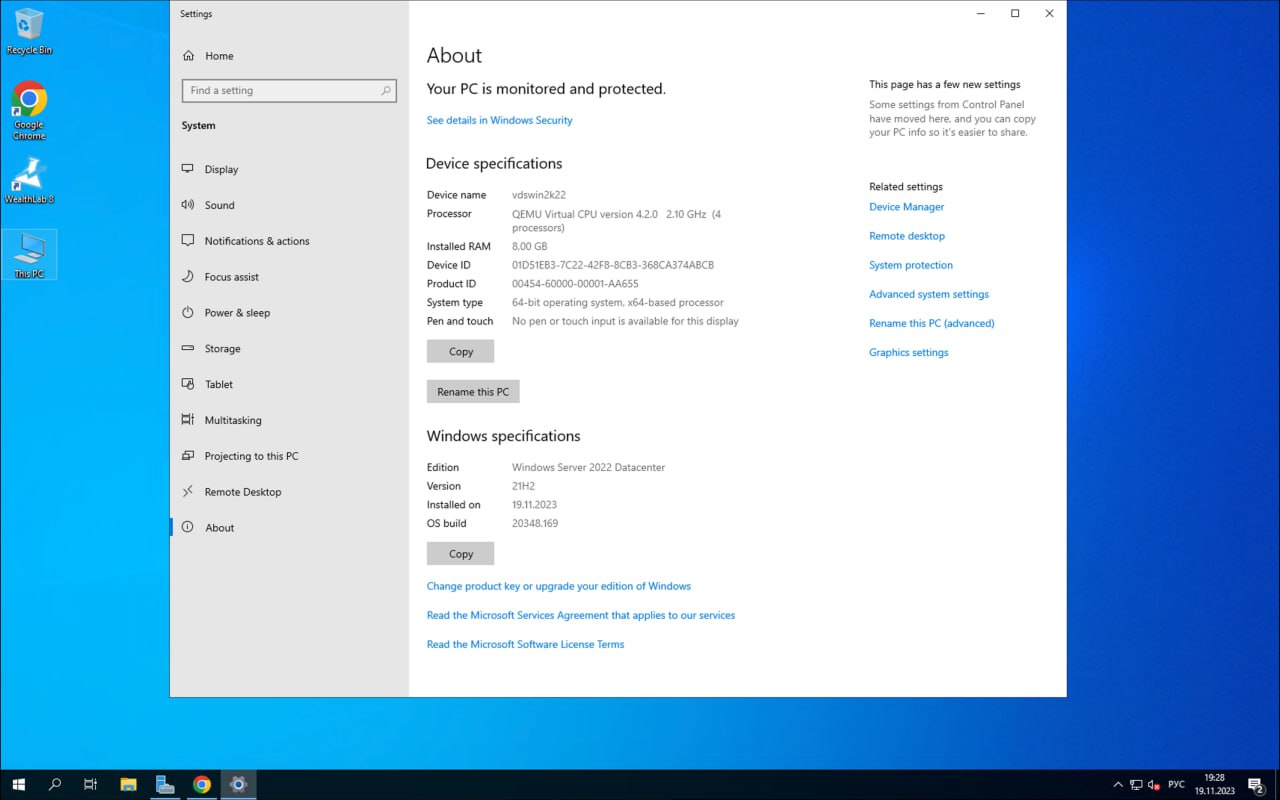This screenshot has height=800, width=1280.
Task: Focus the Find a setting search box
Action: [x=289, y=90]
